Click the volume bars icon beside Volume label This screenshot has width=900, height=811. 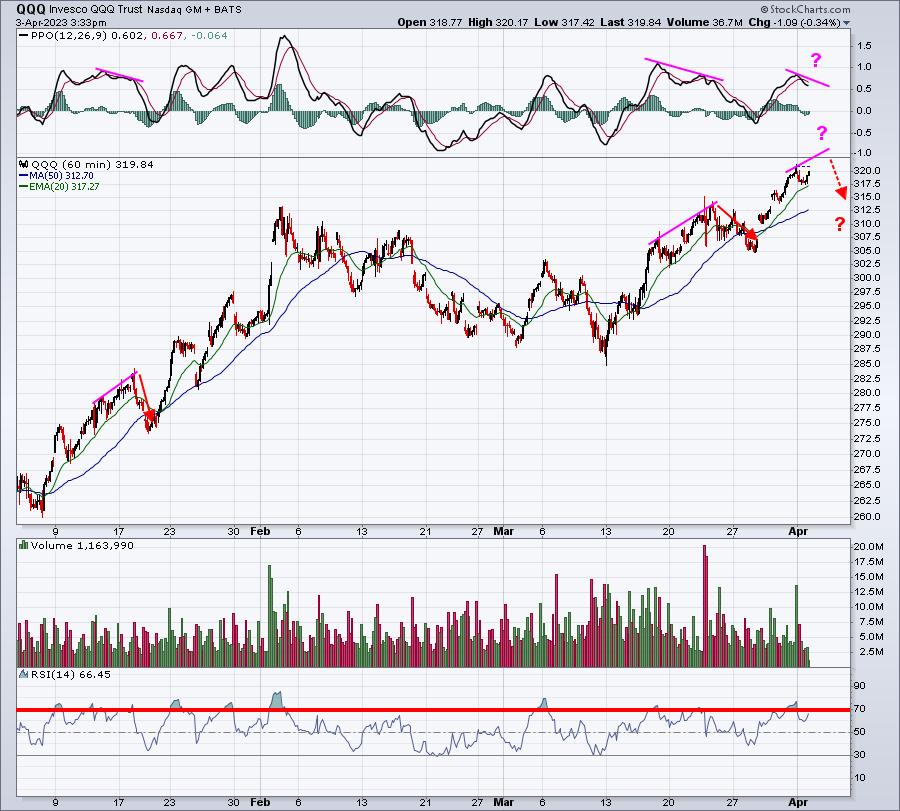coord(24,545)
